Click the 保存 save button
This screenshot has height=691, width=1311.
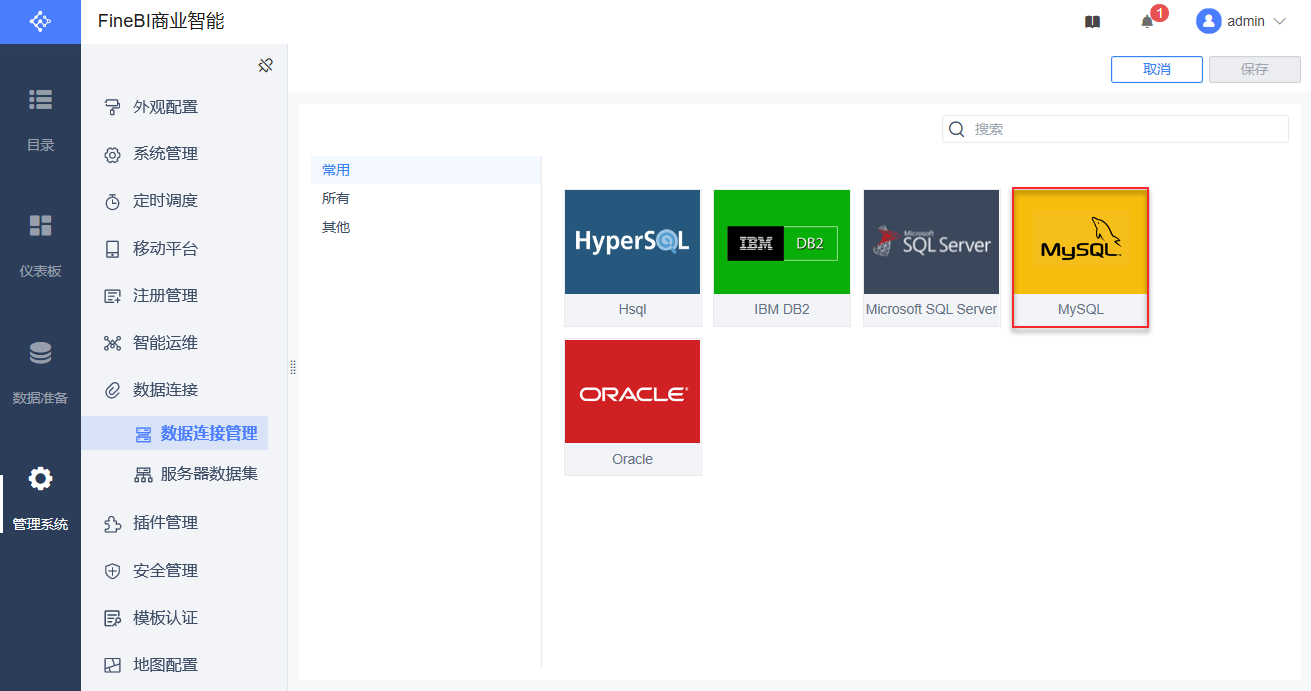tap(1255, 69)
